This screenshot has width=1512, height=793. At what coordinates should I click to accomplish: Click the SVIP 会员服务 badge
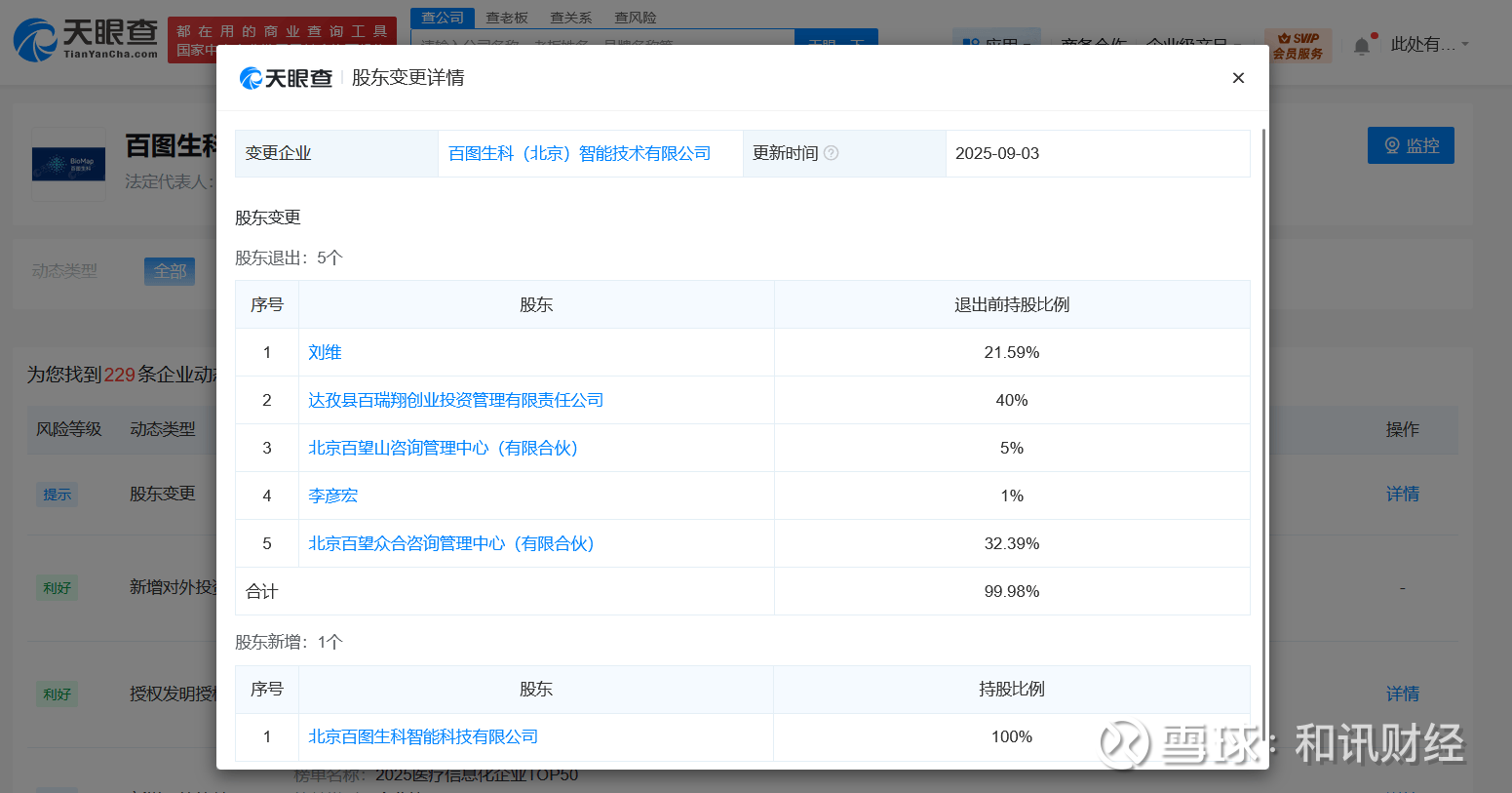point(1298,46)
